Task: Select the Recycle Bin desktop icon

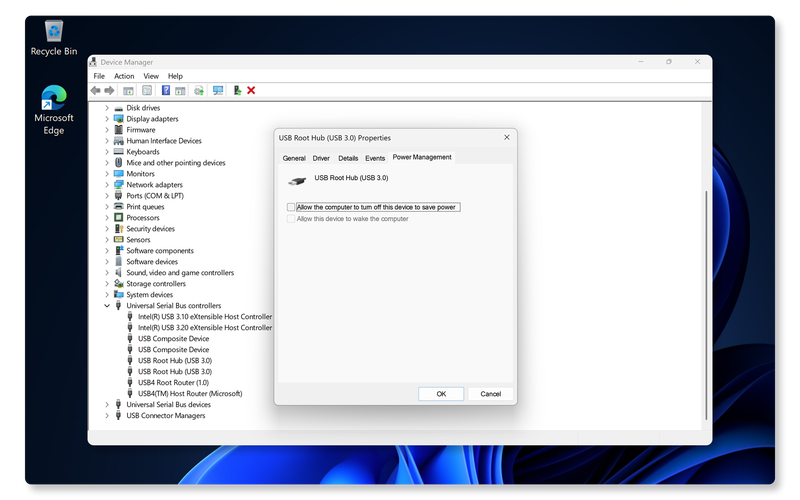Action: (x=54, y=37)
